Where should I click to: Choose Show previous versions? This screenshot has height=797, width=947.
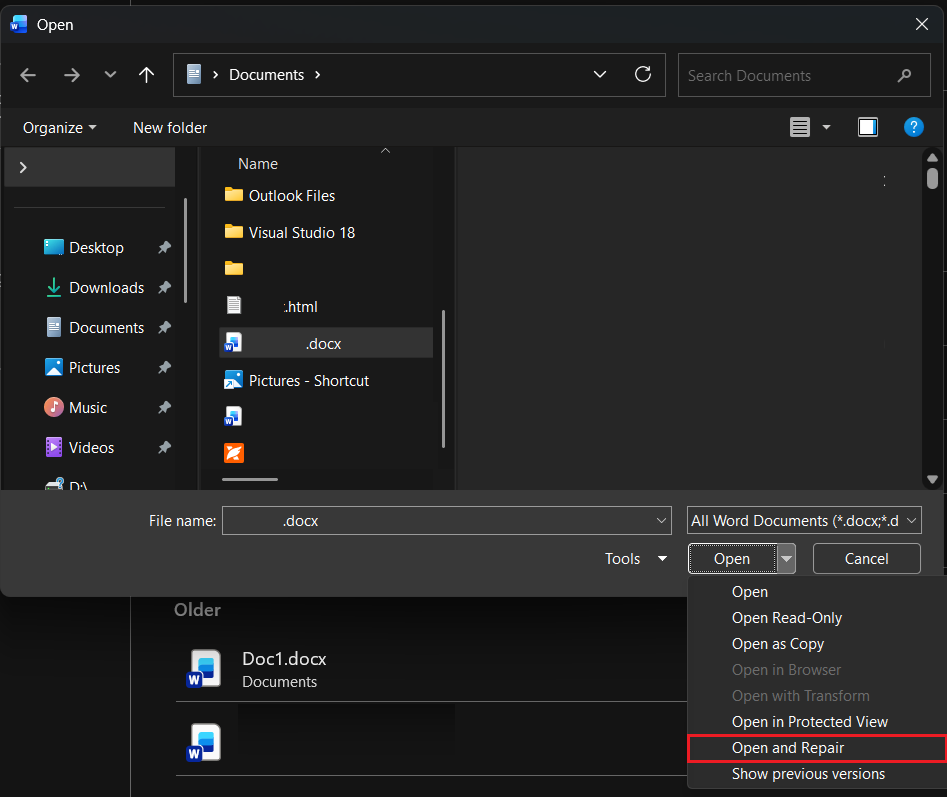[808, 773]
